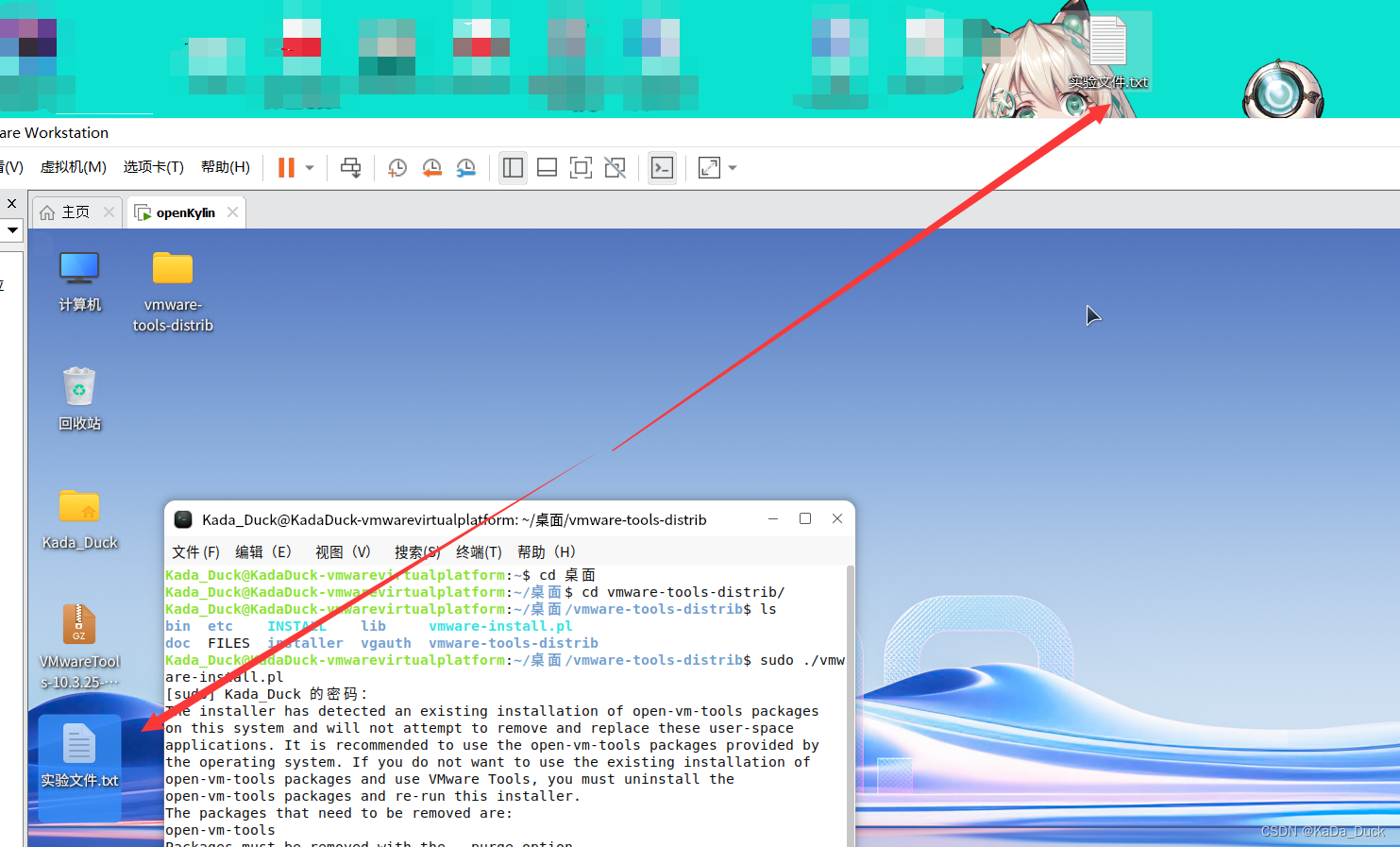The height and width of the screenshot is (847, 1400).
Task: Open the 帮助(H) menu in VMware
Action: pyautogui.click(x=226, y=167)
